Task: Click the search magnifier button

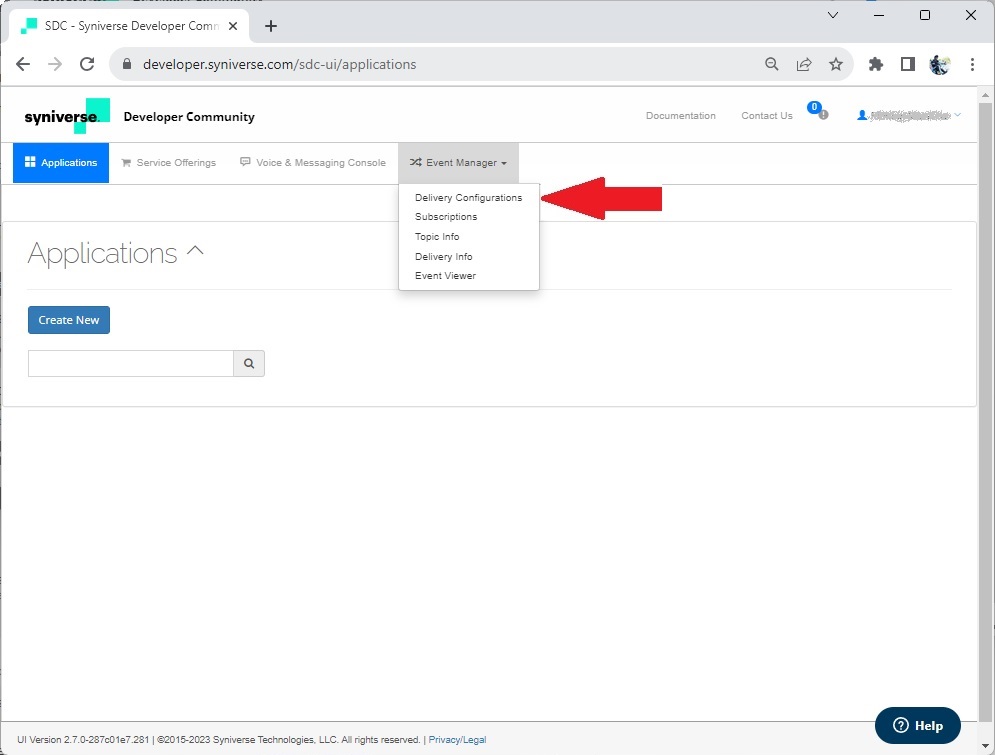Action: [x=249, y=364]
